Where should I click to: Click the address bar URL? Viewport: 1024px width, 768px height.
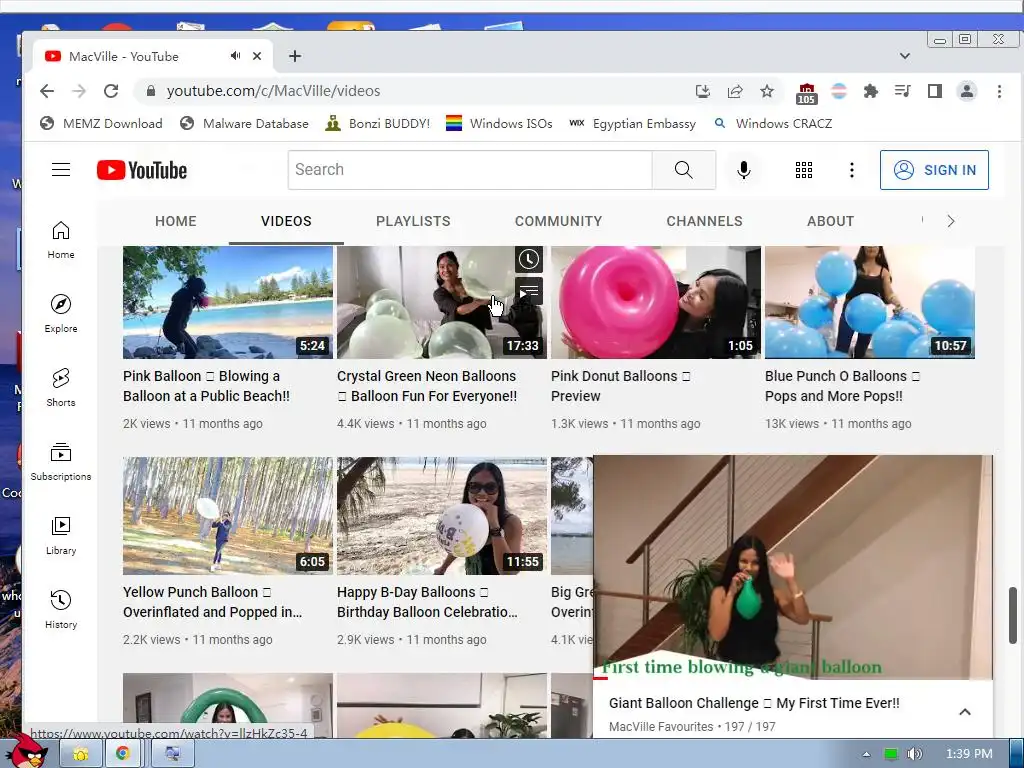coord(273,91)
